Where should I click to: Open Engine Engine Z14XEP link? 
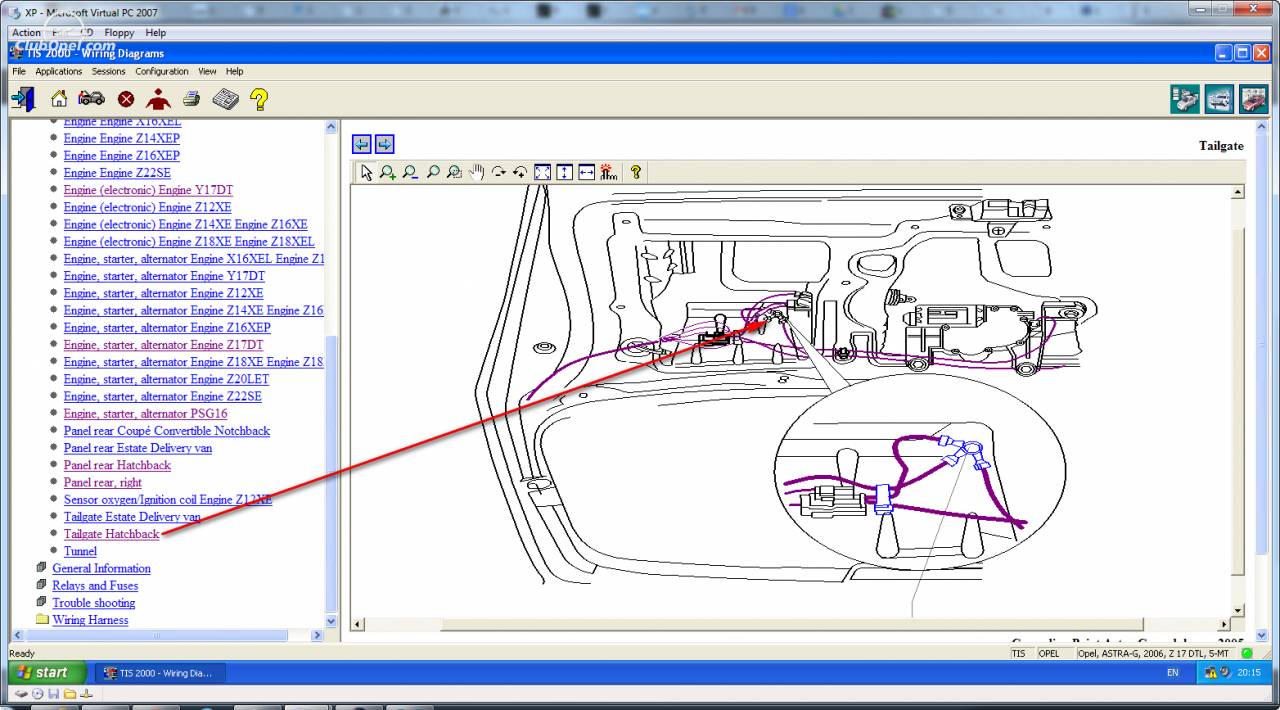coord(121,139)
